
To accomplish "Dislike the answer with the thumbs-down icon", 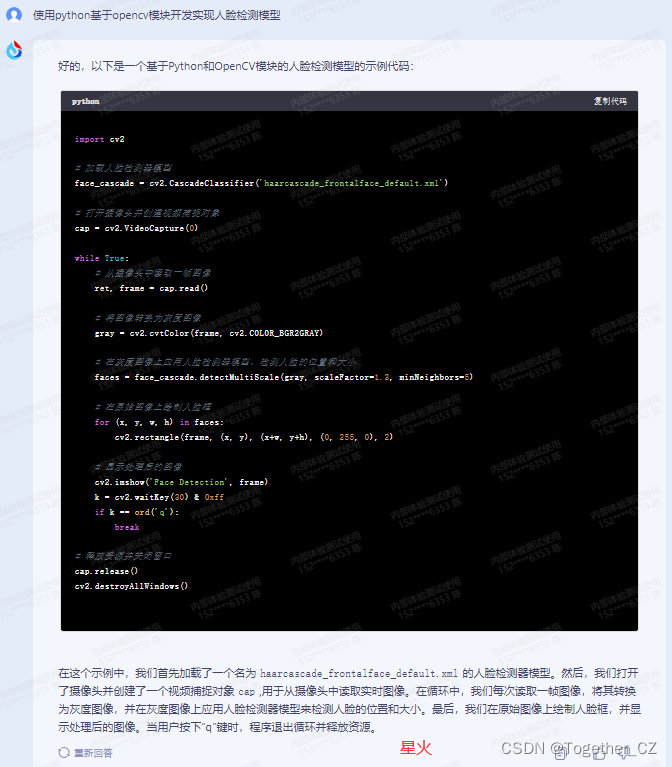I will click(x=625, y=753).
